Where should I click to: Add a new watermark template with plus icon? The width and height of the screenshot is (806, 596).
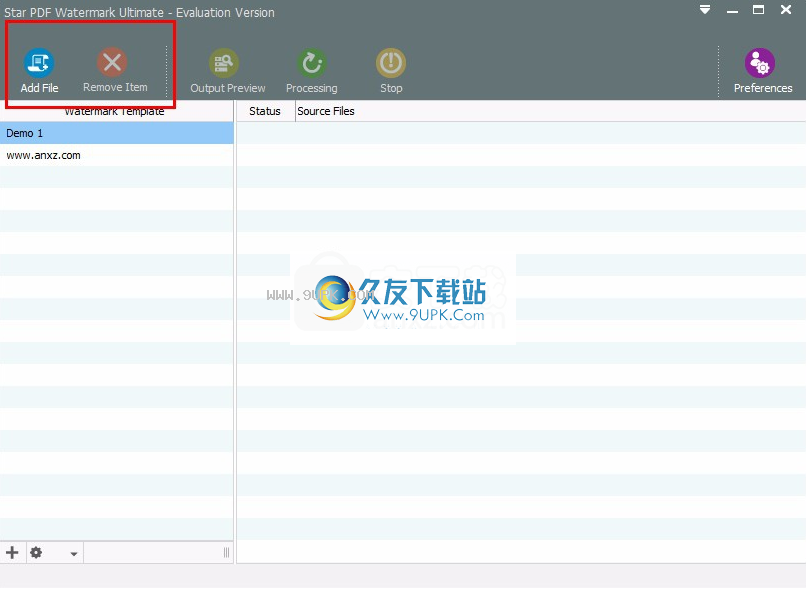coord(12,553)
